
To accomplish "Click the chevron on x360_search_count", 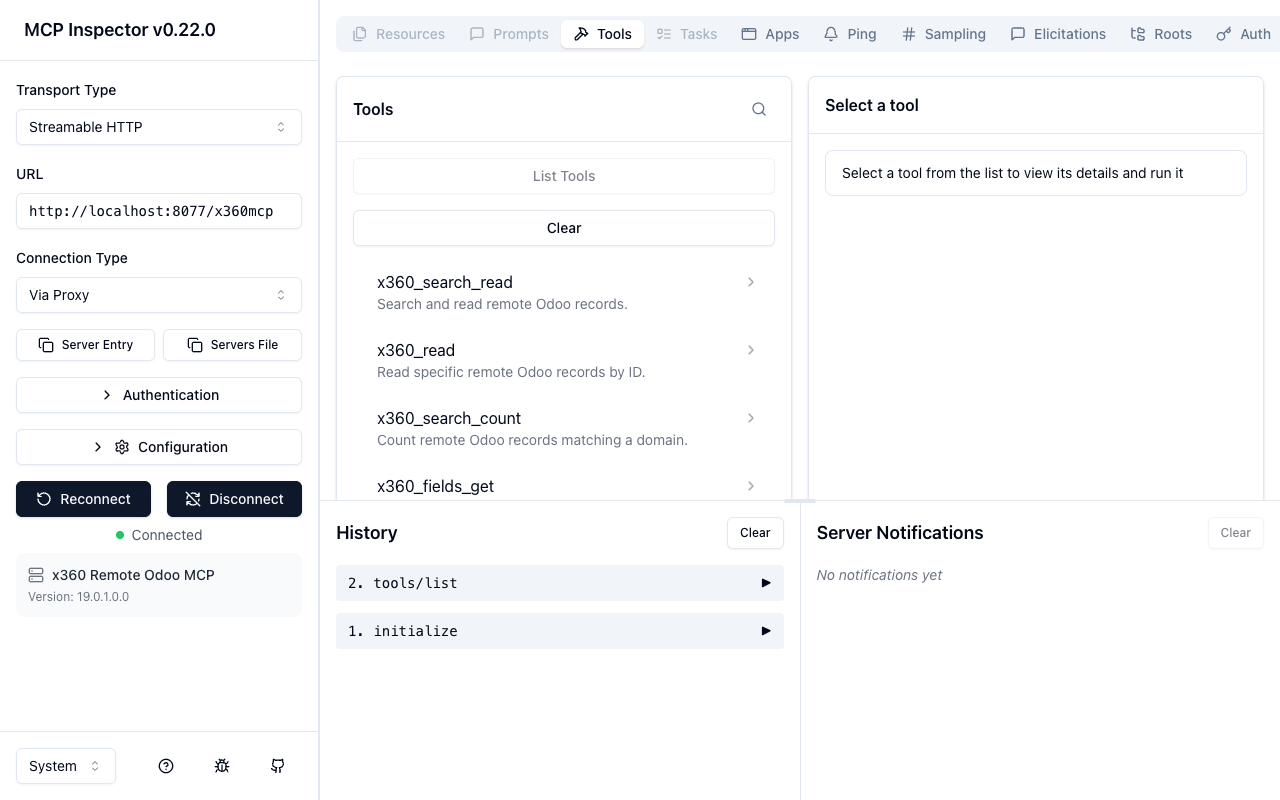I will (x=751, y=418).
